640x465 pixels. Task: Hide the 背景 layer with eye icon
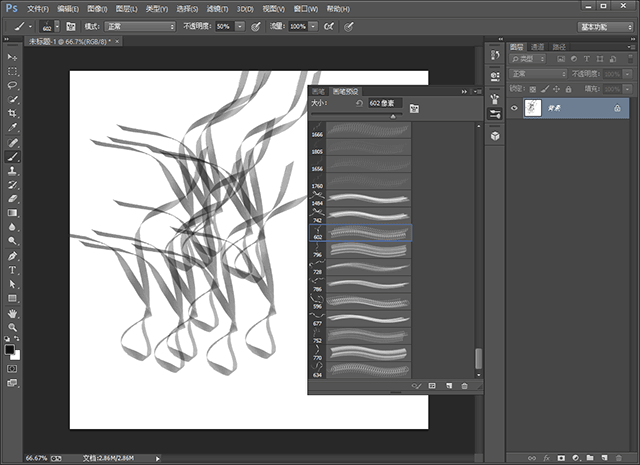click(x=514, y=108)
